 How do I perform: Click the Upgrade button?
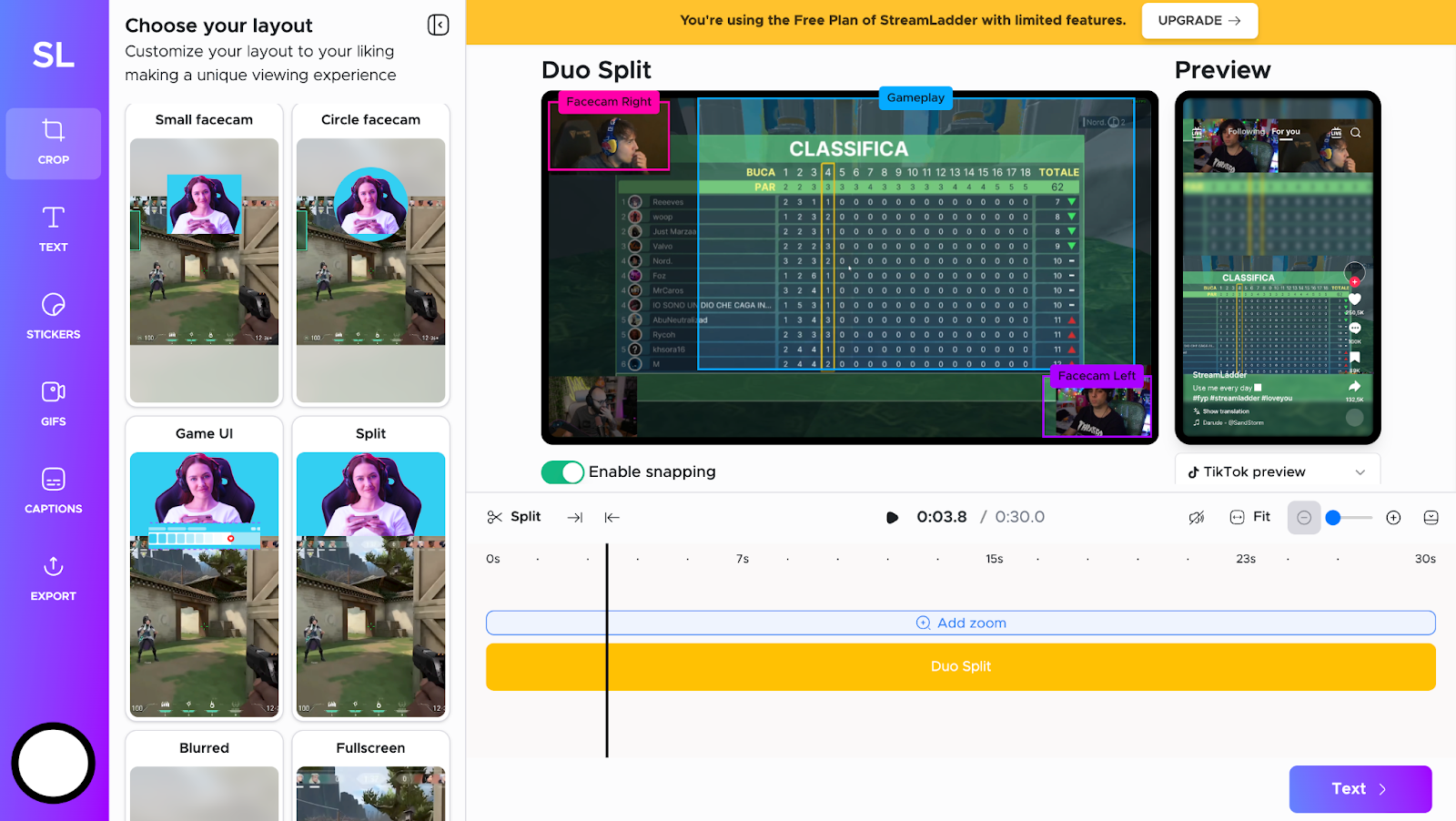(x=1198, y=21)
